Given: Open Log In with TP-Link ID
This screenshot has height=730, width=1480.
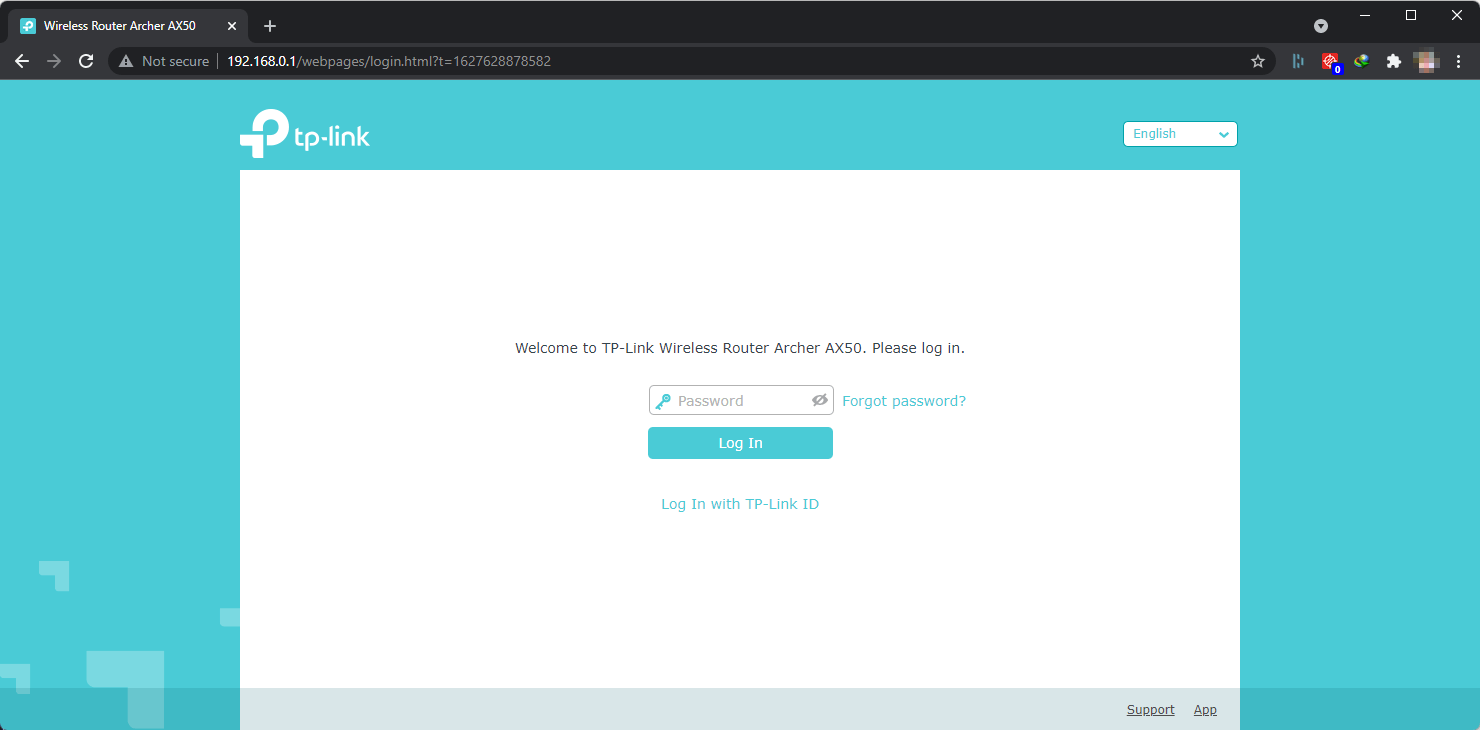Looking at the screenshot, I should click(740, 504).
